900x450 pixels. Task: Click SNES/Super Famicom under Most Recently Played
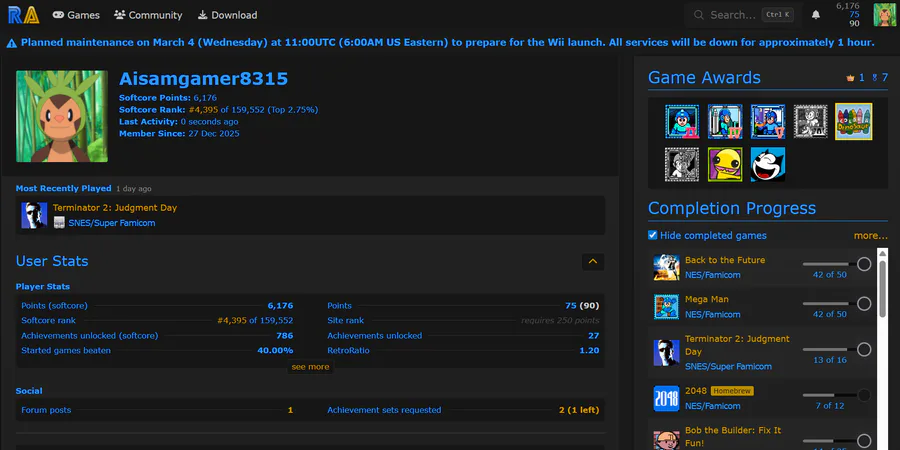pyautogui.click(x=111, y=223)
